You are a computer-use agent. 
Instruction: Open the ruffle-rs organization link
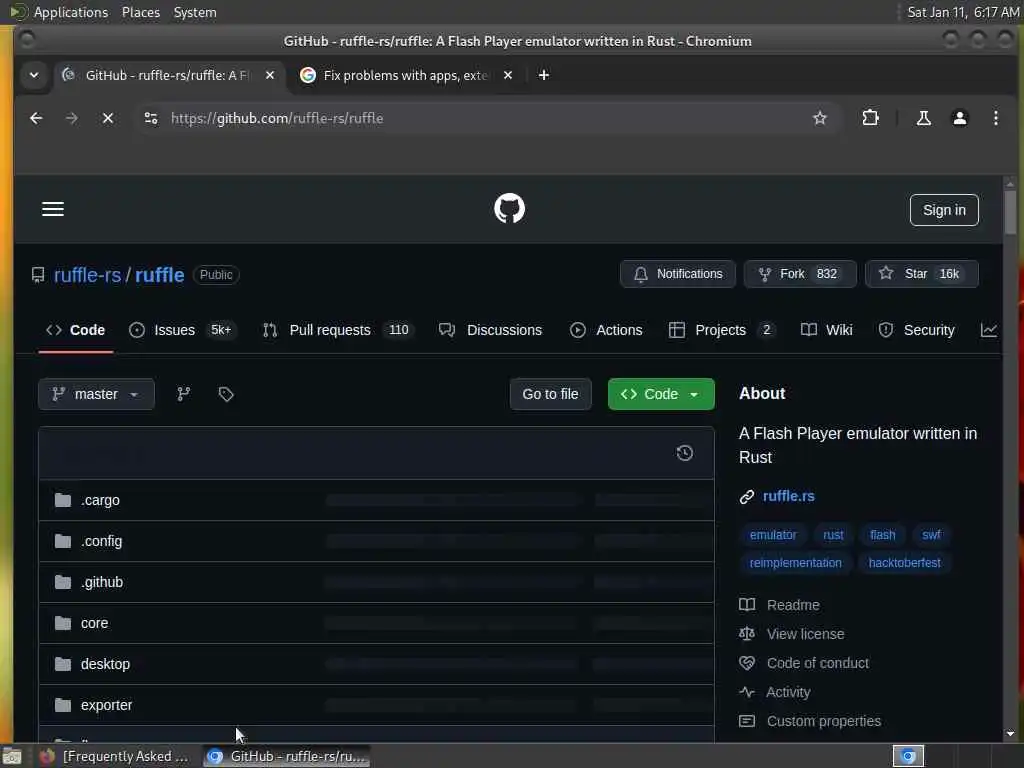(88, 275)
